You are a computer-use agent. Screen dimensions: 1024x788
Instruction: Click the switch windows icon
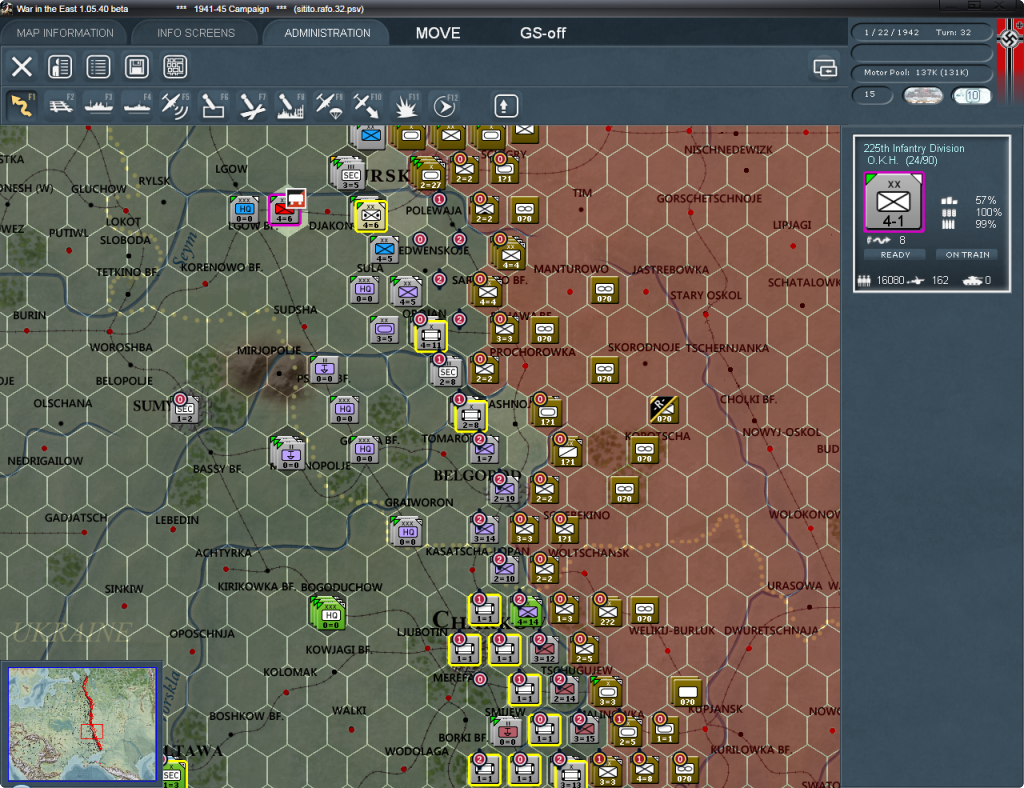(825, 67)
